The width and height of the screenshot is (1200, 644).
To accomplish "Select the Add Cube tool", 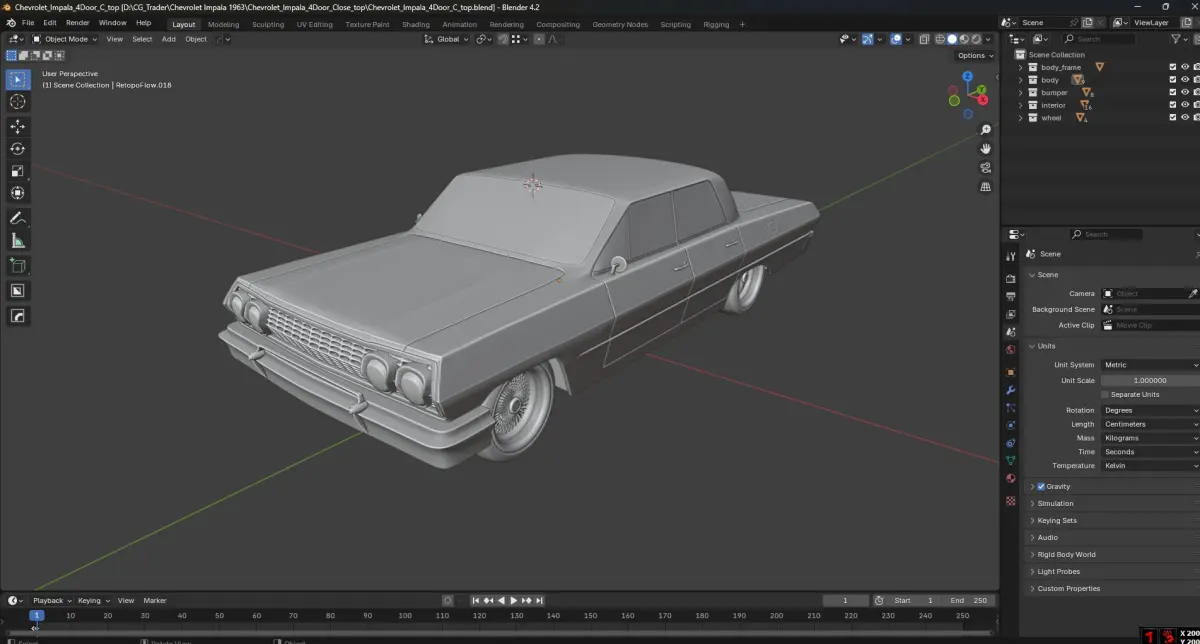I will [x=18, y=266].
